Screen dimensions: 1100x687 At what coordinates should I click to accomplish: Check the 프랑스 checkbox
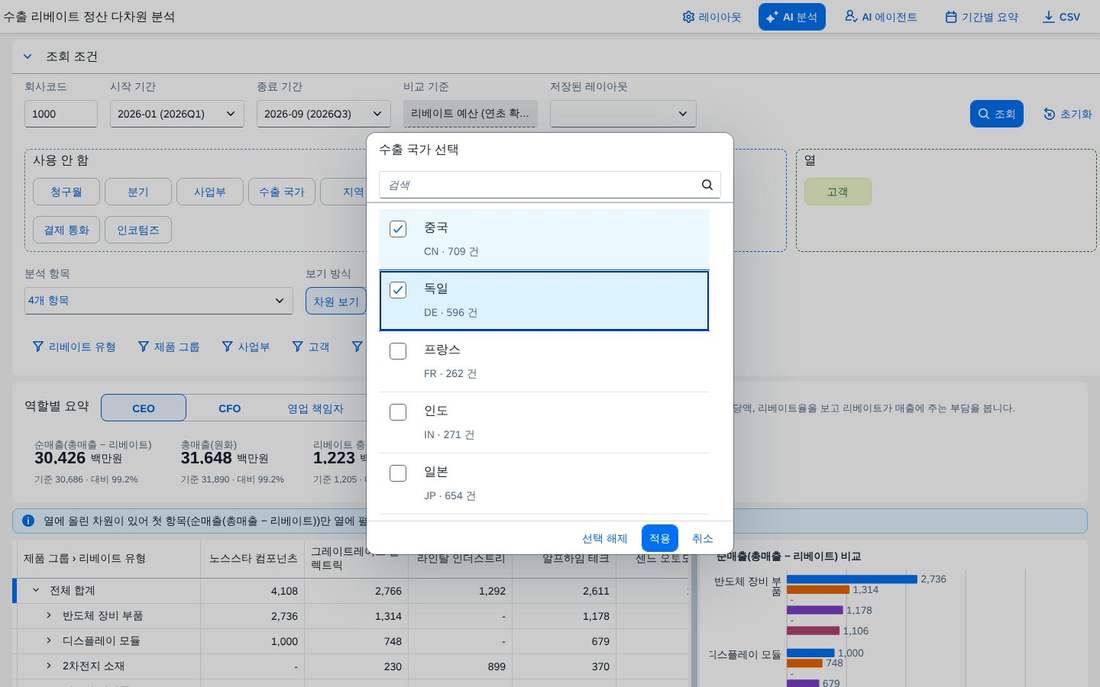coord(398,351)
